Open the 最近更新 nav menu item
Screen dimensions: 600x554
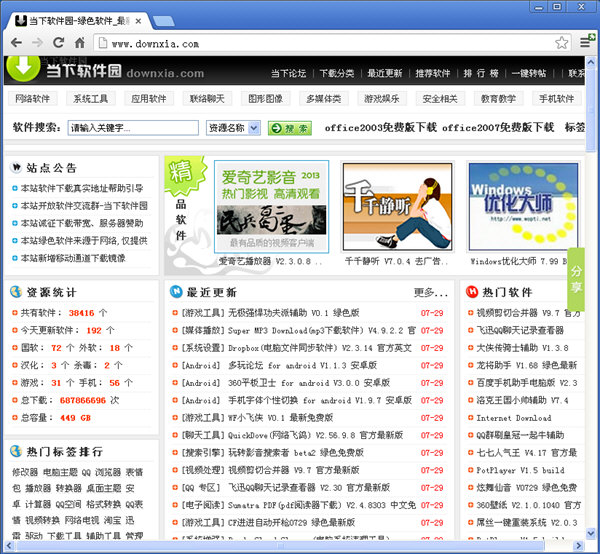click(x=385, y=73)
